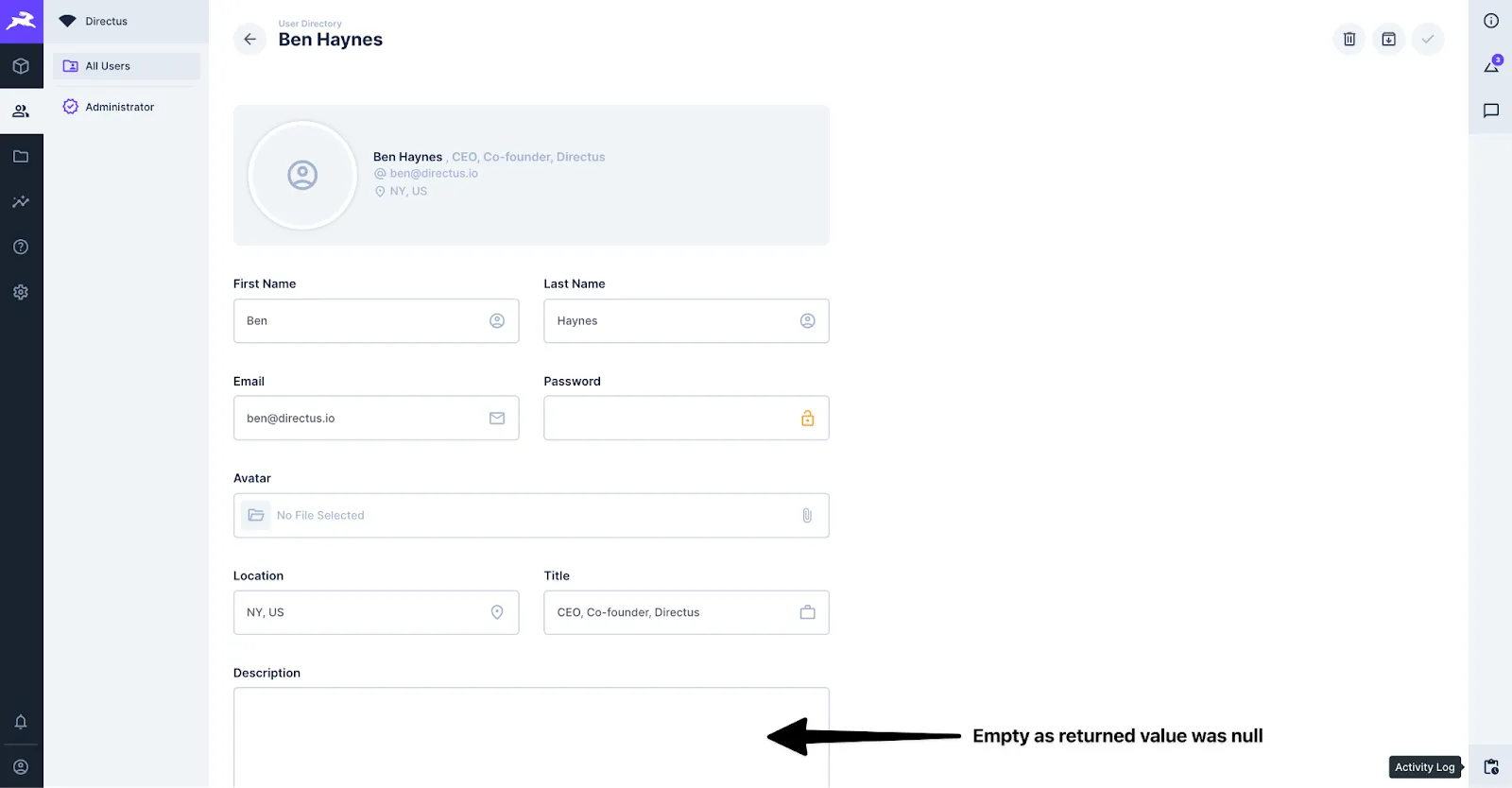Open the Information sidebar panel
Viewport: 1512px width, 788px height.
(1491, 19)
